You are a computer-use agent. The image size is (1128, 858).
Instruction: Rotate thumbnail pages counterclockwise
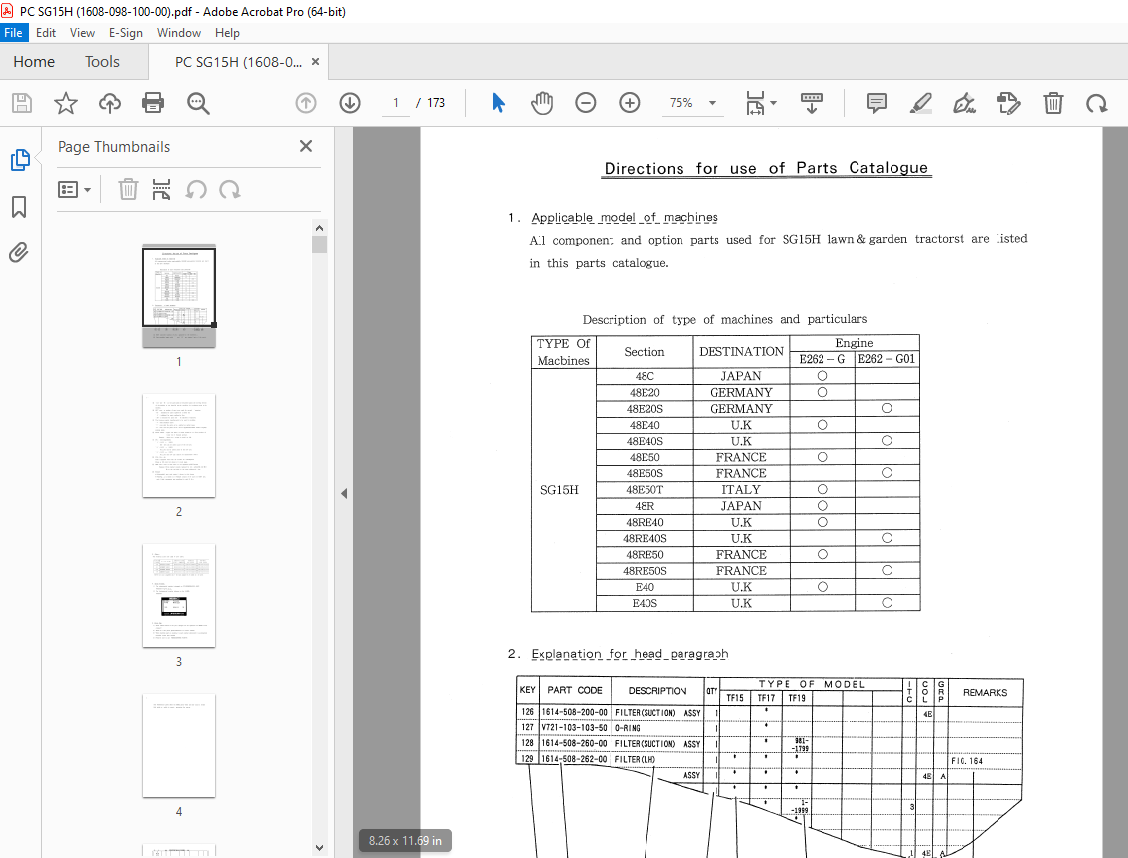pyautogui.click(x=196, y=190)
